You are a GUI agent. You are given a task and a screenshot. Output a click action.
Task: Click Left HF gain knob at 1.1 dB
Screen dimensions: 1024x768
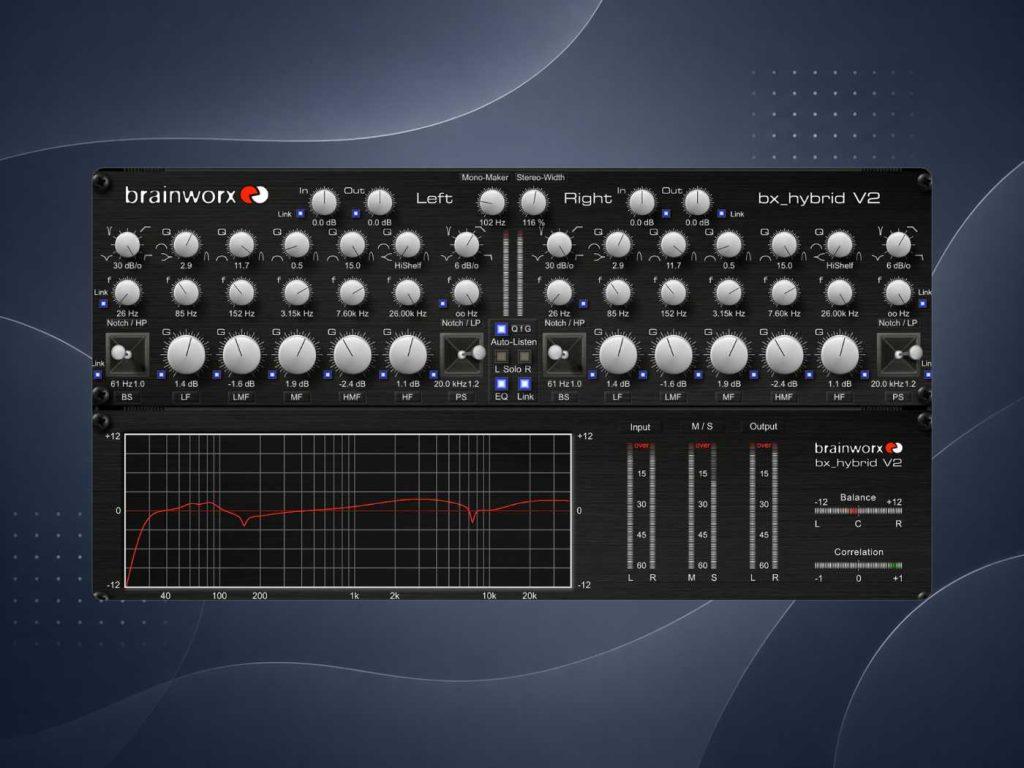[408, 355]
